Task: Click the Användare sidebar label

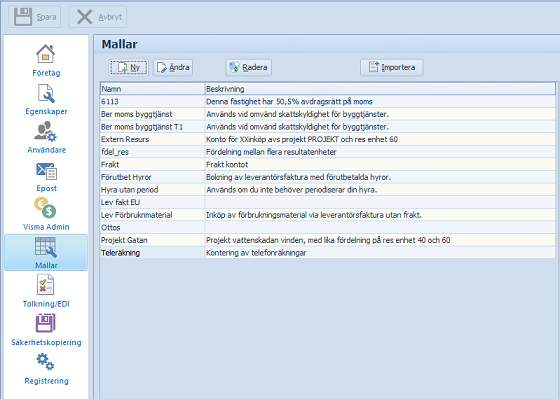Action: point(46,150)
